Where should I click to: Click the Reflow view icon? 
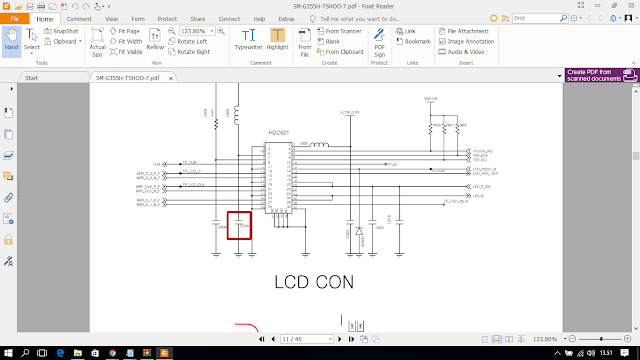coord(155,40)
